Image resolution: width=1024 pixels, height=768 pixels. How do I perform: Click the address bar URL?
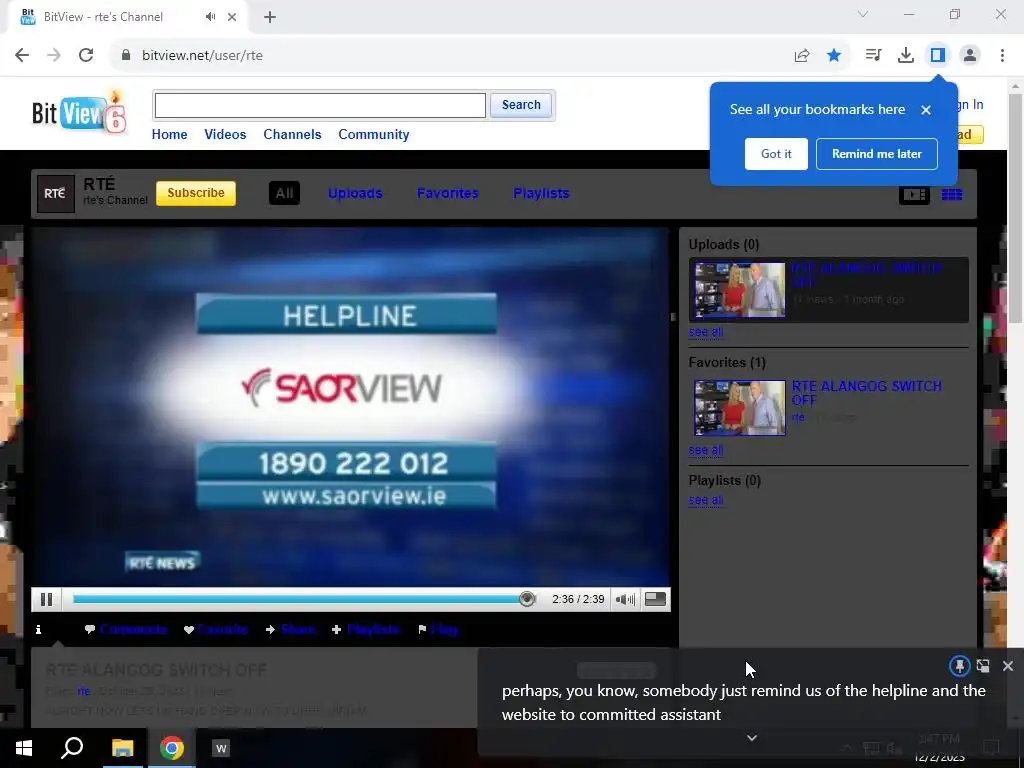pyautogui.click(x=202, y=56)
